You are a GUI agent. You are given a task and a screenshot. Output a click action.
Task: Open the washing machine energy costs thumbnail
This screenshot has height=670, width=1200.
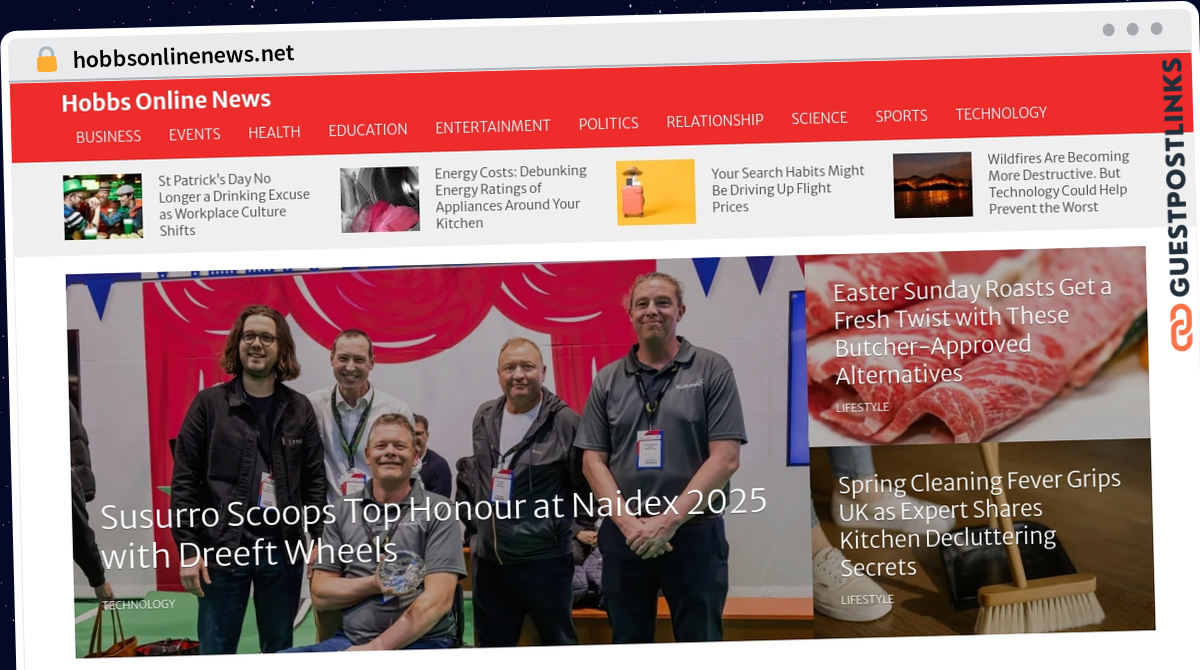(x=380, y=199)
